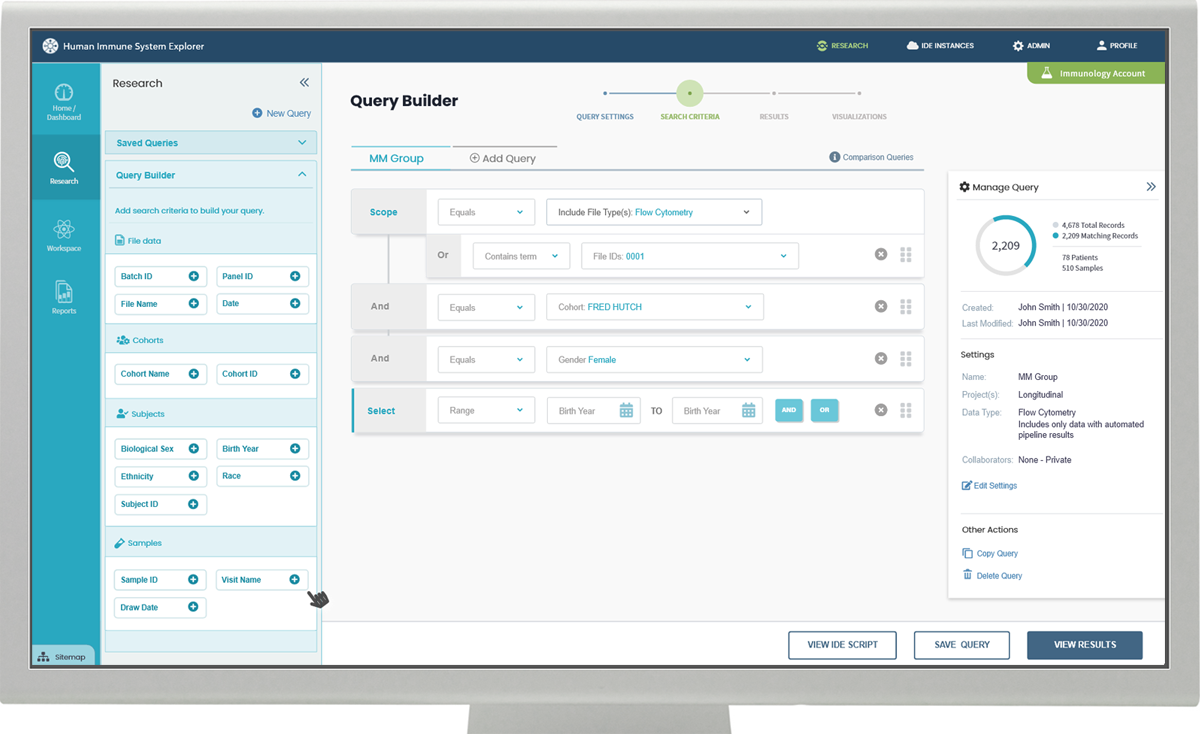The height and width of the screenshot is (734, 1200).
Task: Switch to the MM Group tab
Action: point(396,158)
